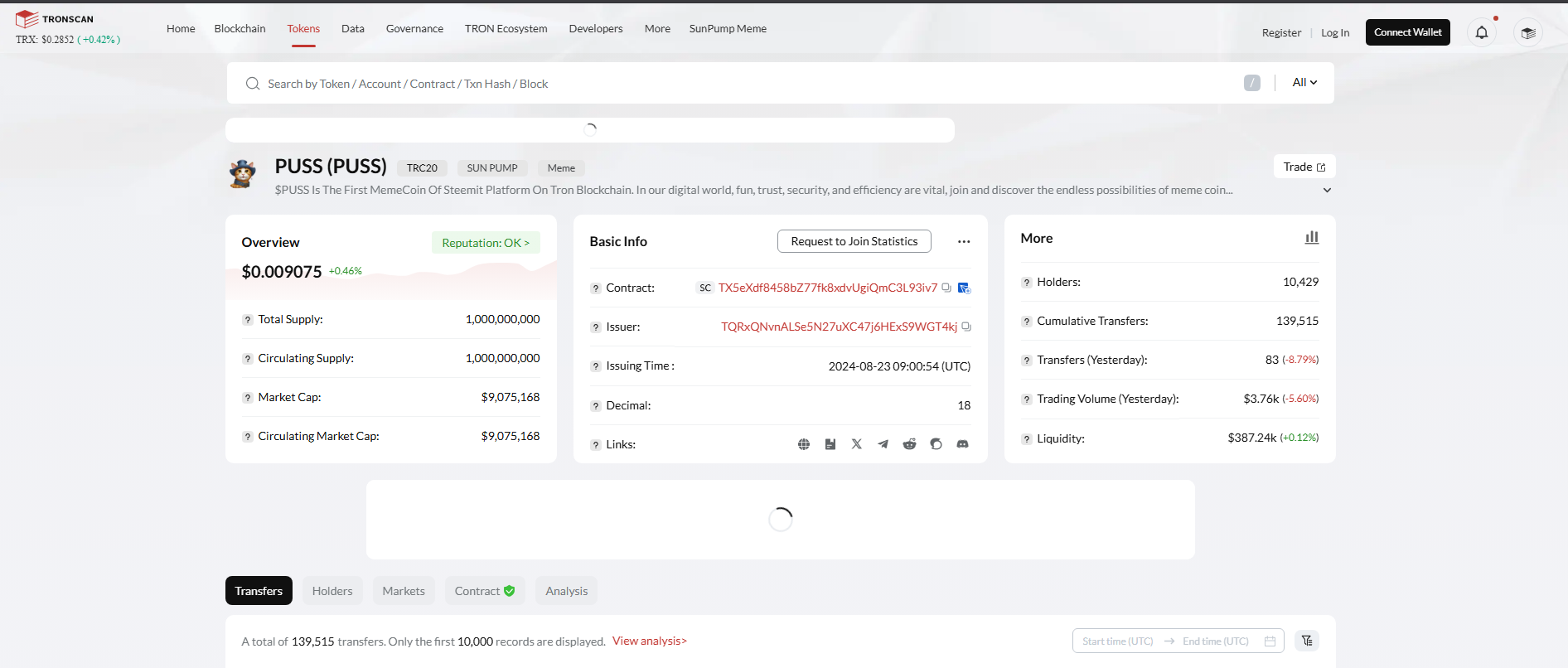The image size is (1568, 668).
Task: Click the blue contract interaction icon
Action: (x=964, y=288)
